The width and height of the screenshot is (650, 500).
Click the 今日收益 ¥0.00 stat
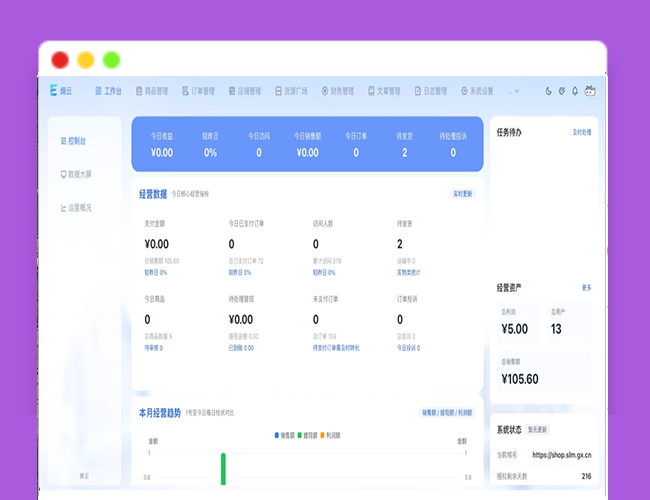coord(162,145)
